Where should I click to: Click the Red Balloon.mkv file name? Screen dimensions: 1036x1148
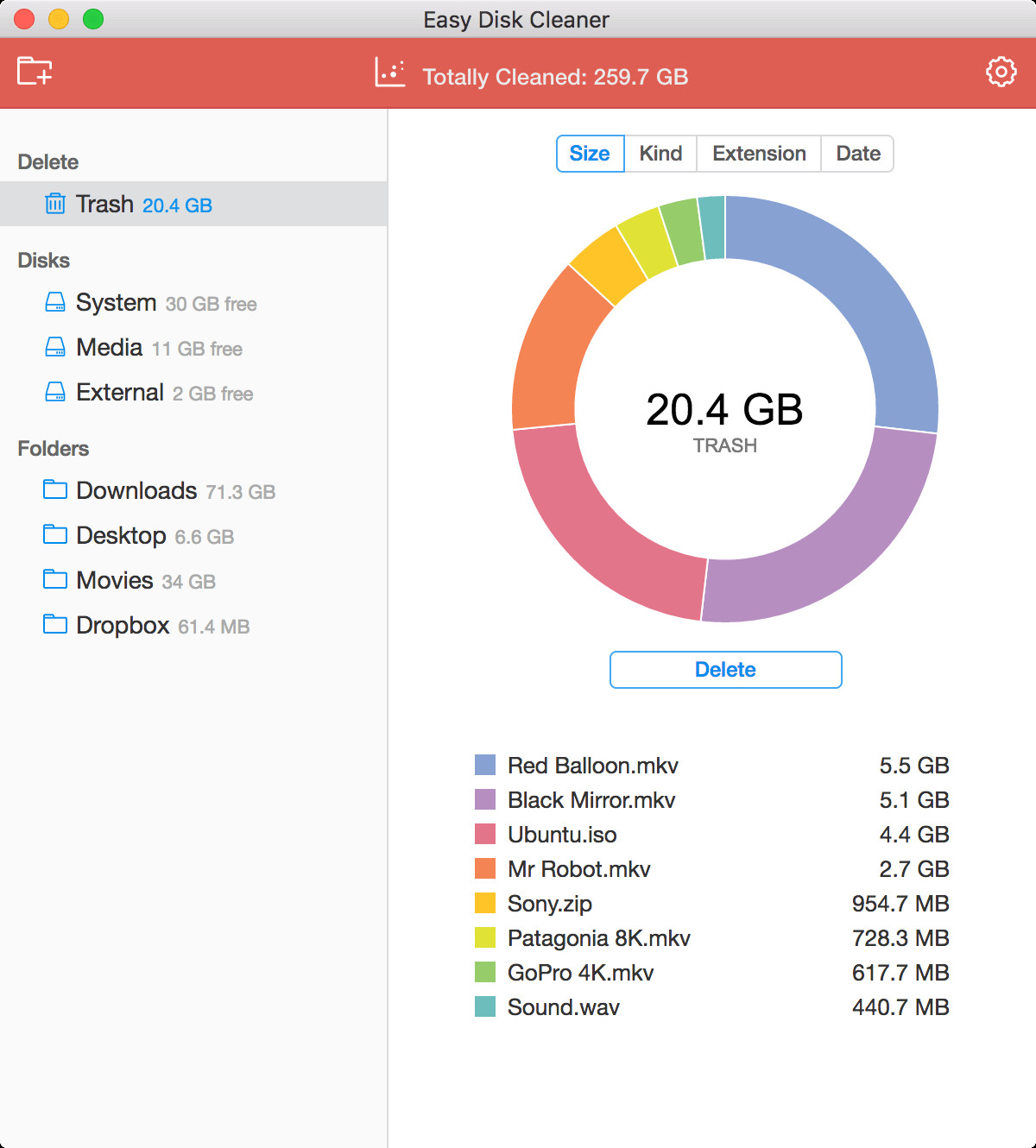click(x=593, y=766)
